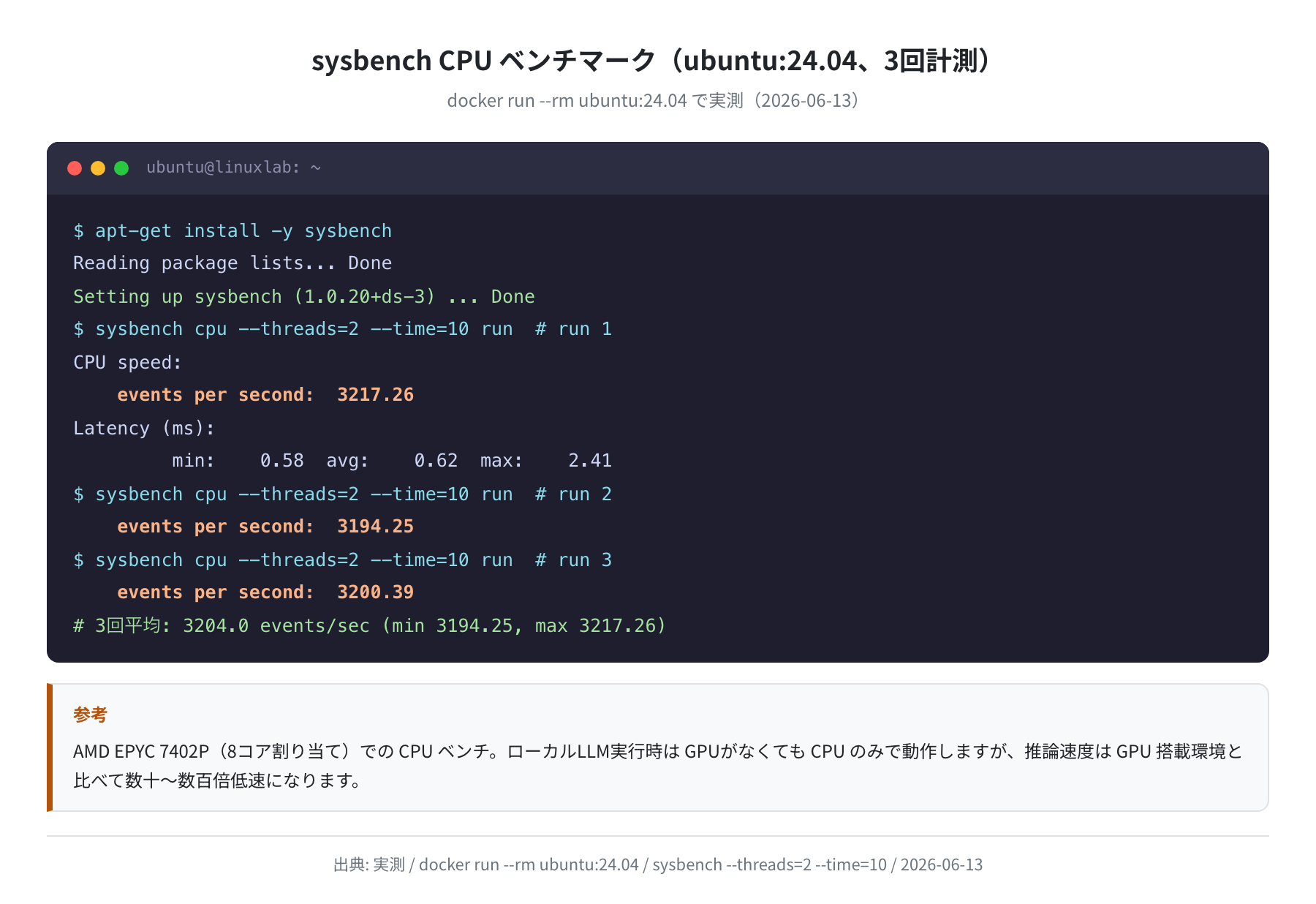Click the red close dot in the terminal header
Screen dimensions: 1316x904
point(75,168)
